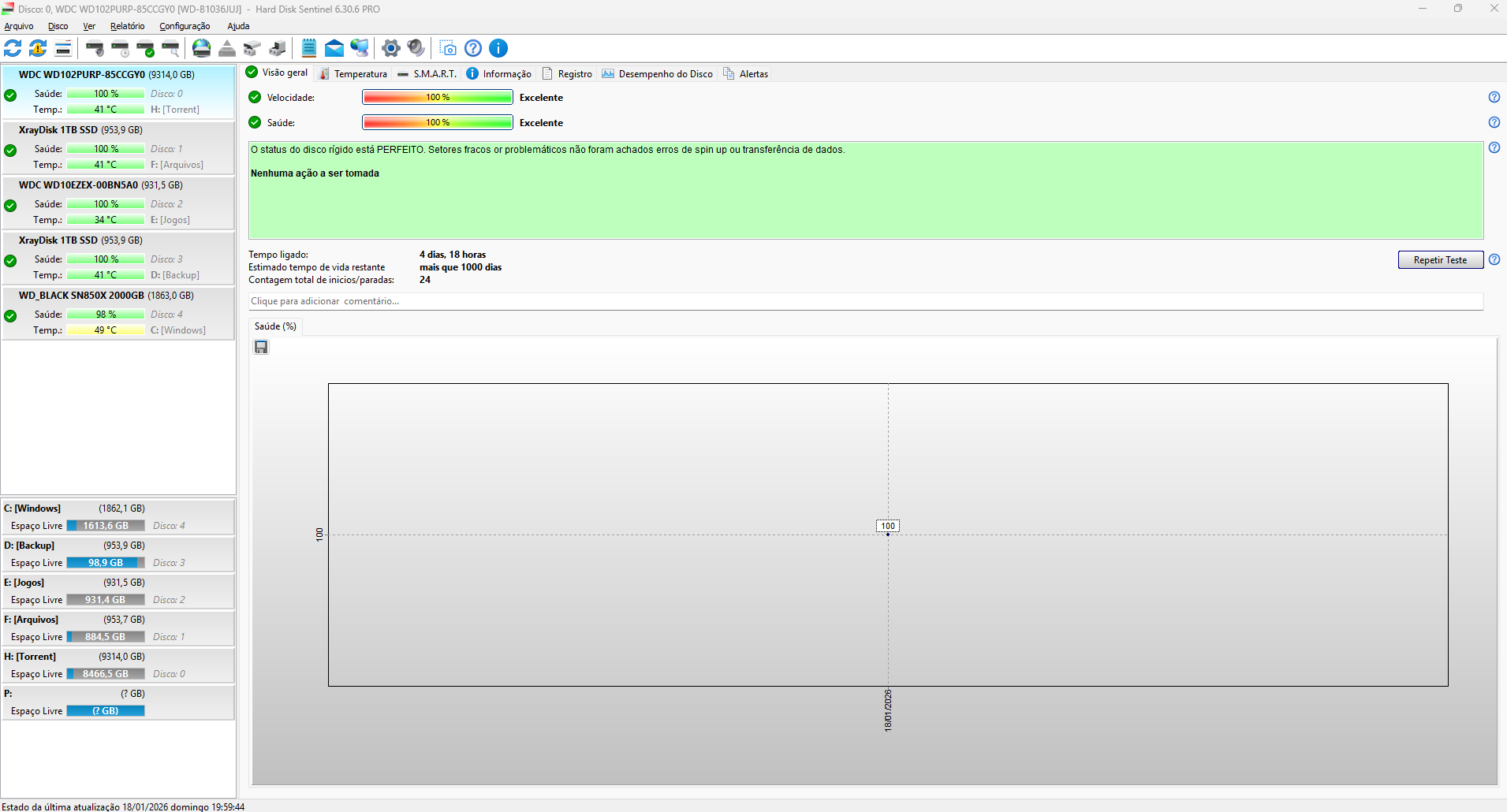
Task: Open the Relatório menu
Action: [x=128, y=26]
